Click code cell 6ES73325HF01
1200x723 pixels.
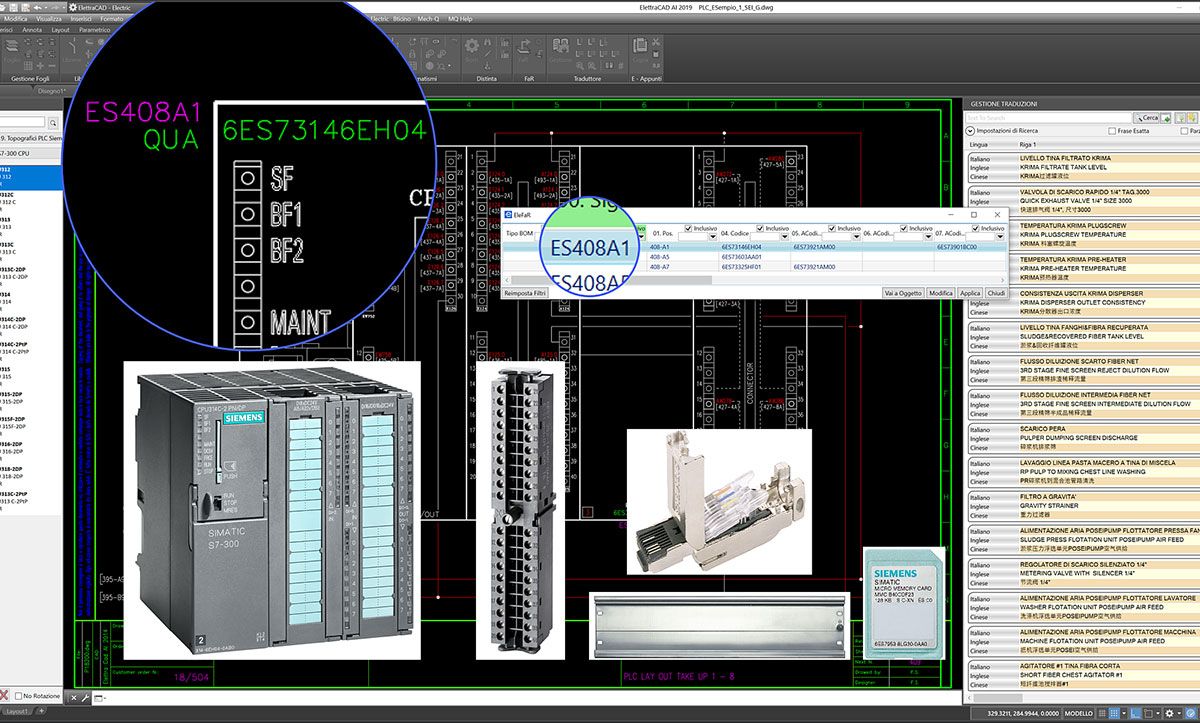point(741,267)
